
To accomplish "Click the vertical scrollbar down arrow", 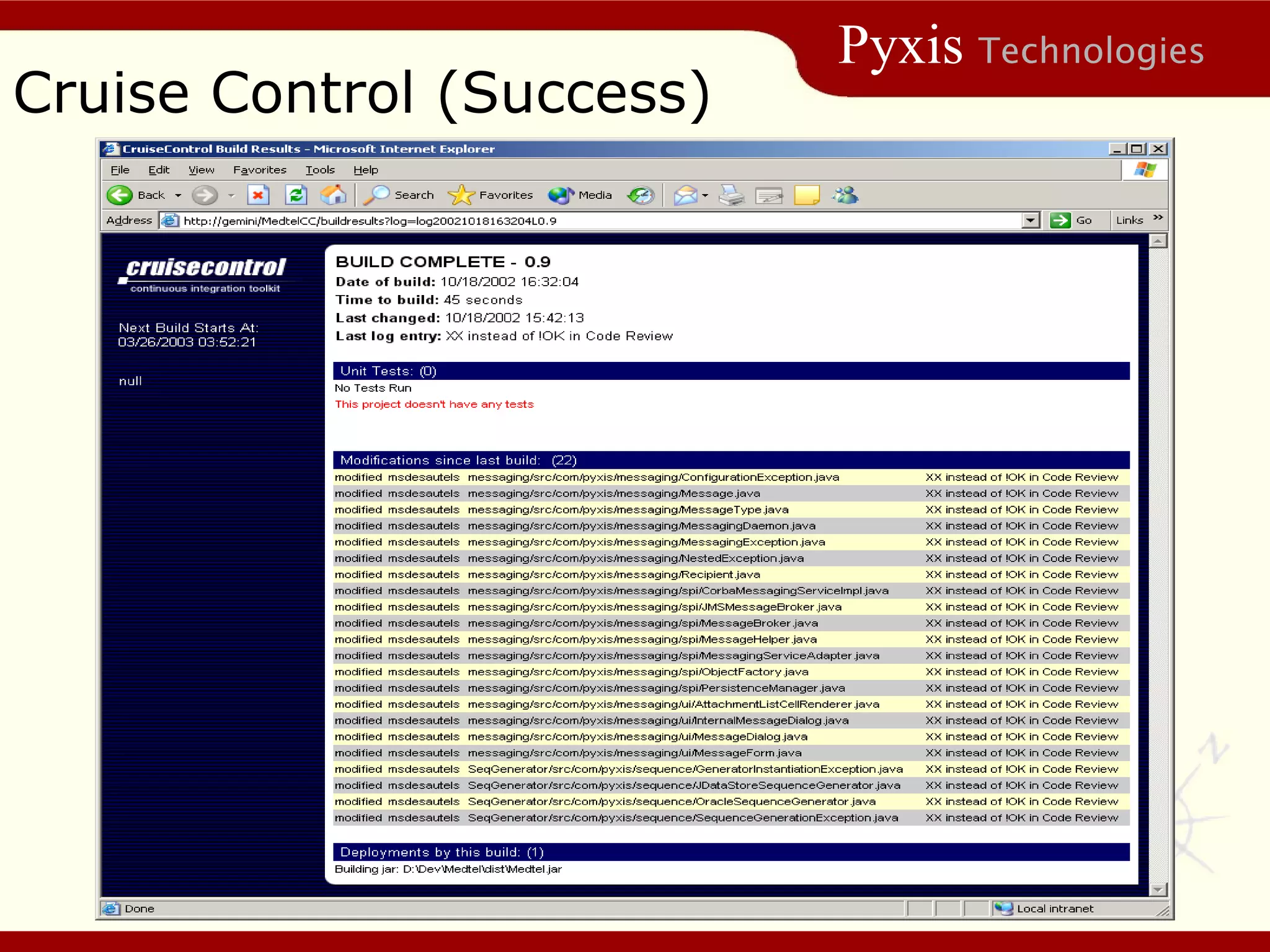I will [x=1158, y=889].
